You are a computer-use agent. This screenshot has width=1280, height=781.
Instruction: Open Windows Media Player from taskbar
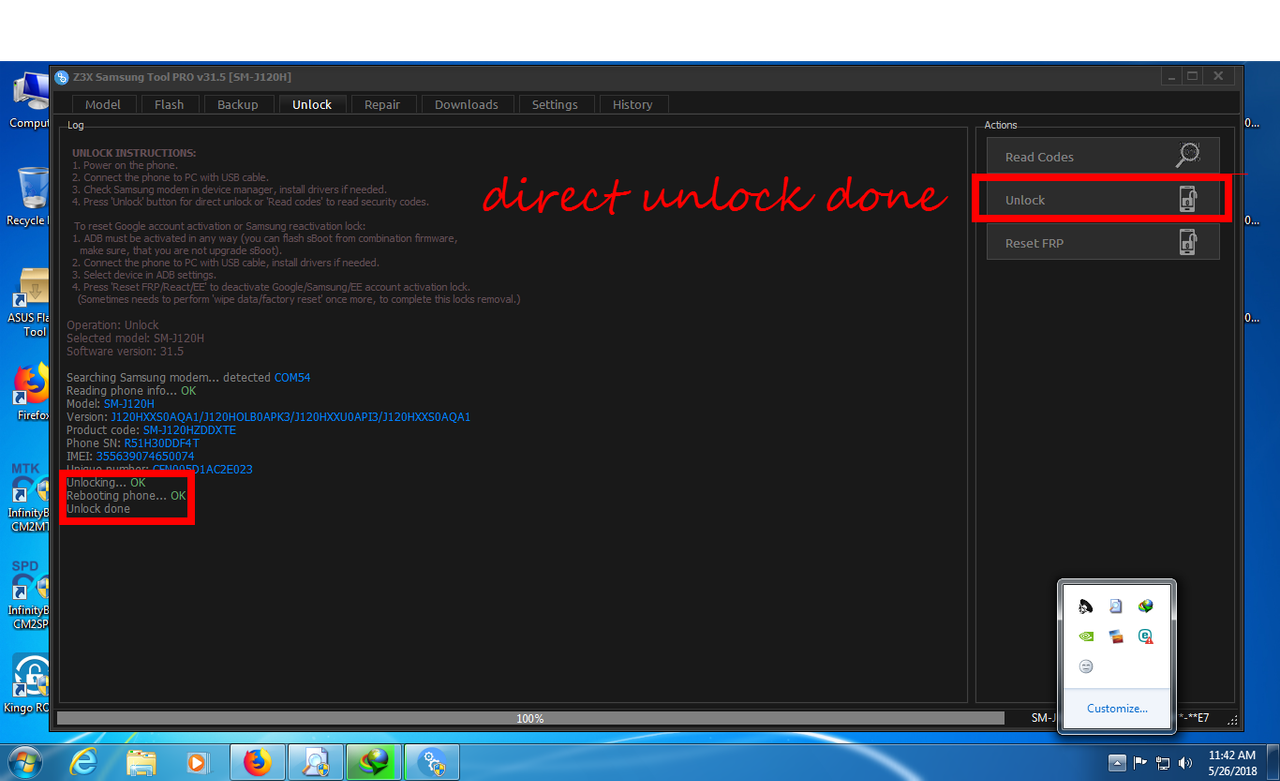pos(198,762)
